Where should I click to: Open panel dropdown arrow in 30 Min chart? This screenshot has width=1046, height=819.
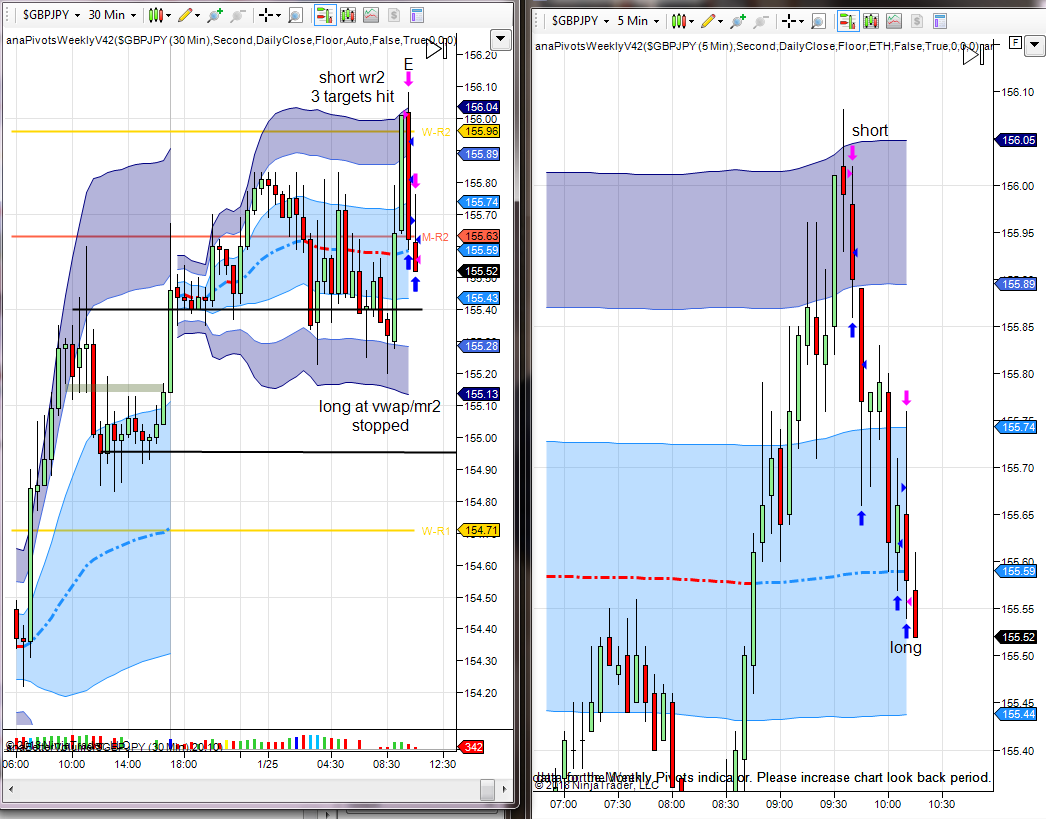(500, 40)
